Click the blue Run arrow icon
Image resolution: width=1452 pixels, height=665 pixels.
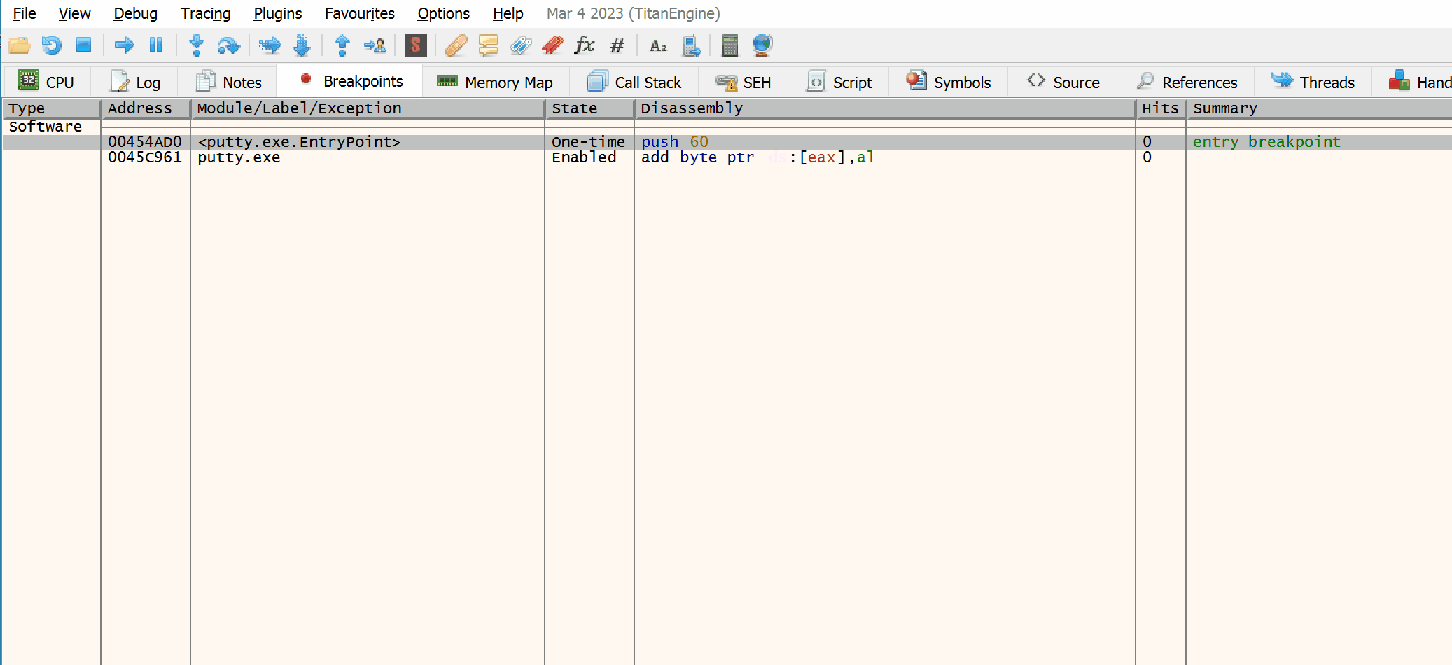coord(124,45)
